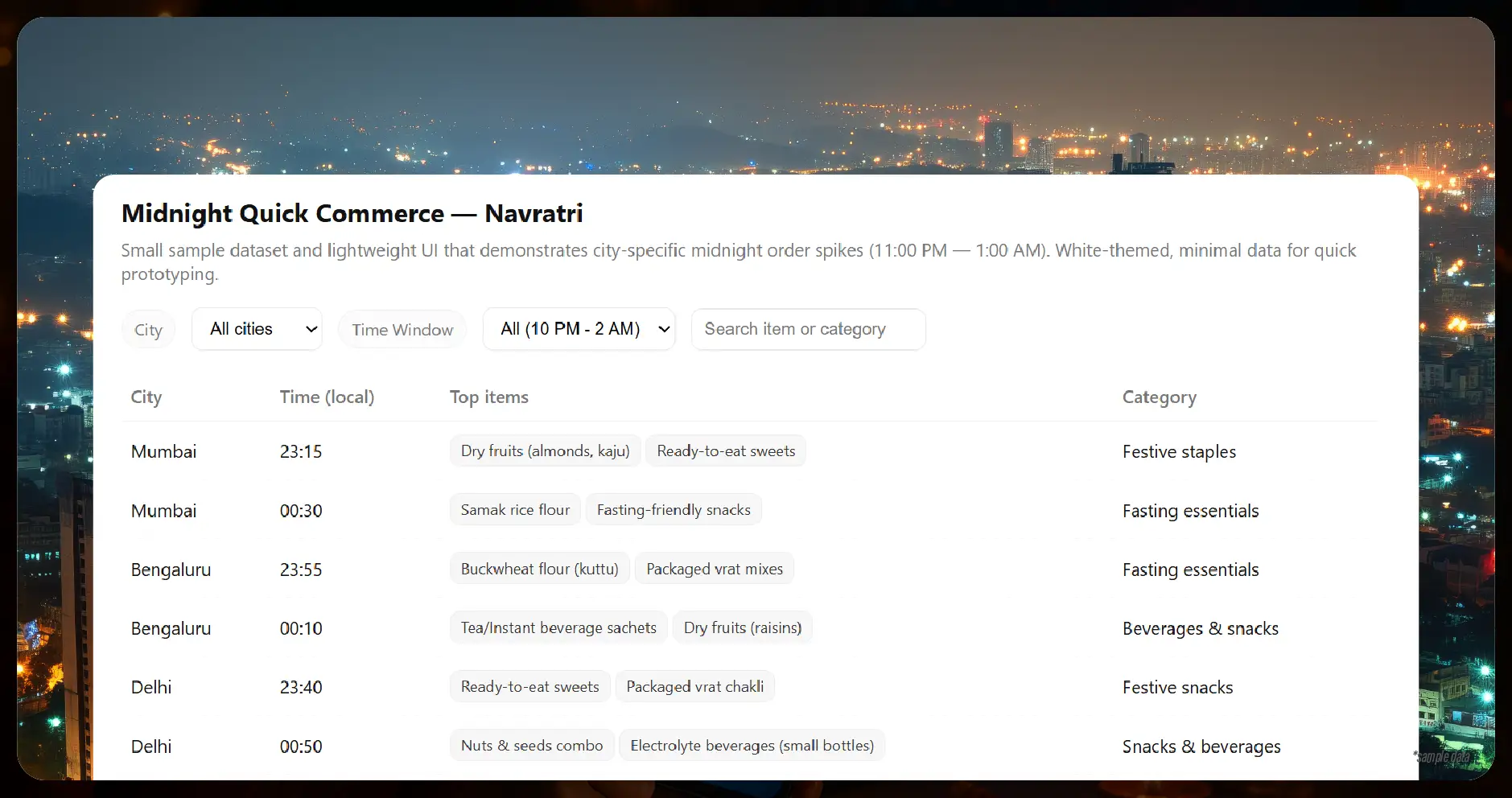The height and width of the screenshot is (798, 1512).
Task: Click the Ready-to-eat sweets tag in Mumbai row
Action: click(x=725, y=451)
